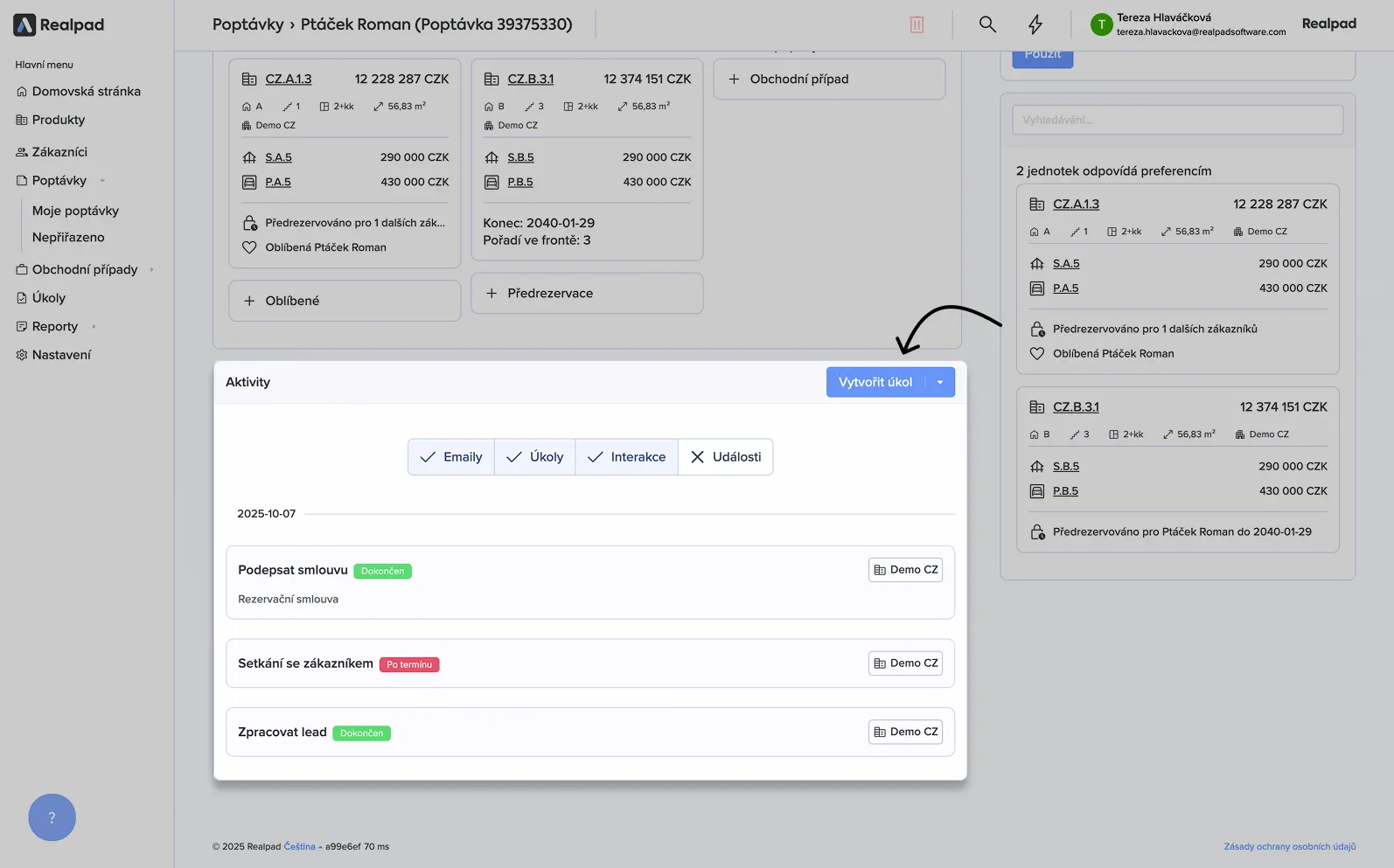Toggle the Úkoly activity filter off

[535, 457]
